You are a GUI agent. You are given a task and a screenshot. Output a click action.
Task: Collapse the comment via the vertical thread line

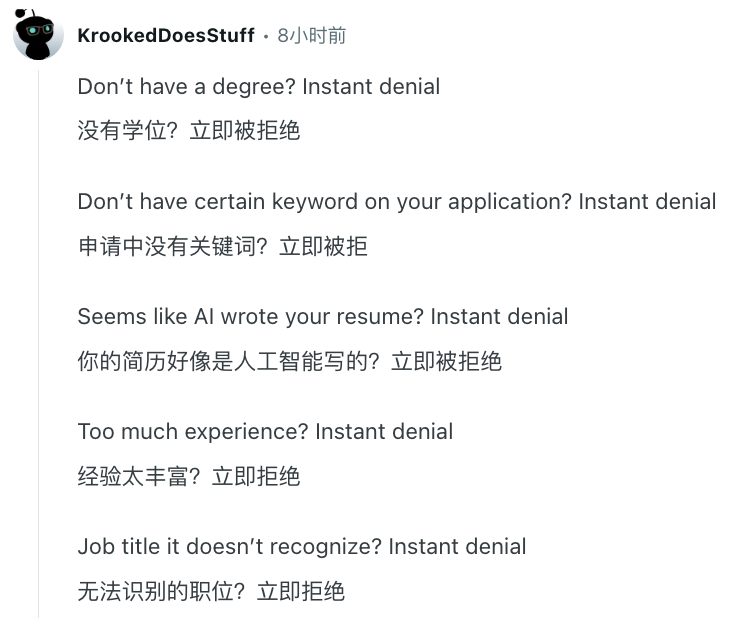[38, 344]
